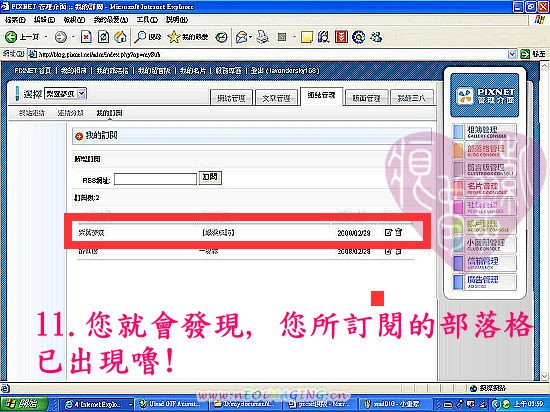This screenshot has width=550, height=412.
Task: Open the 相簿管理 Gallery Console link
Action: click(485, 132)
